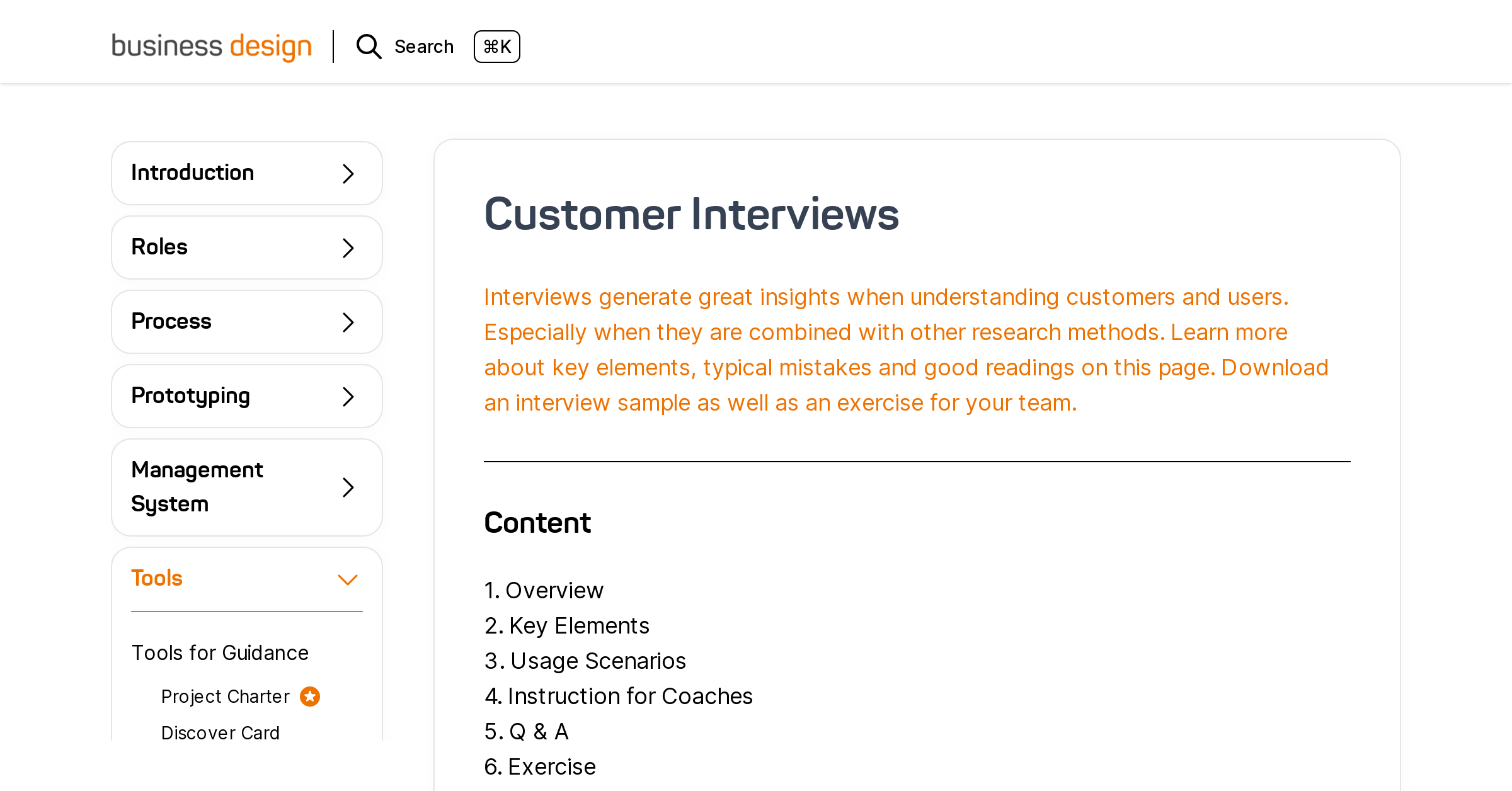Open the Instruction for Coaches entry

coord(630,697)
